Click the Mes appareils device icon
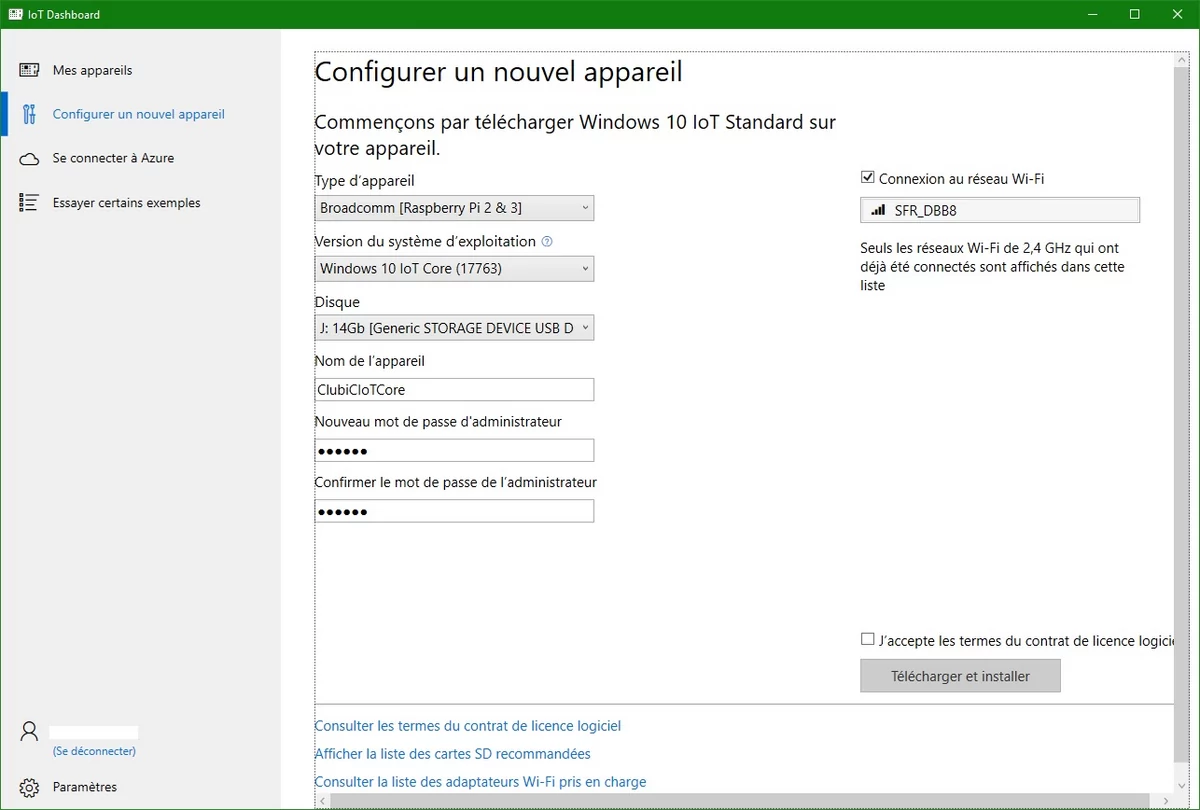 click(29, 70)
